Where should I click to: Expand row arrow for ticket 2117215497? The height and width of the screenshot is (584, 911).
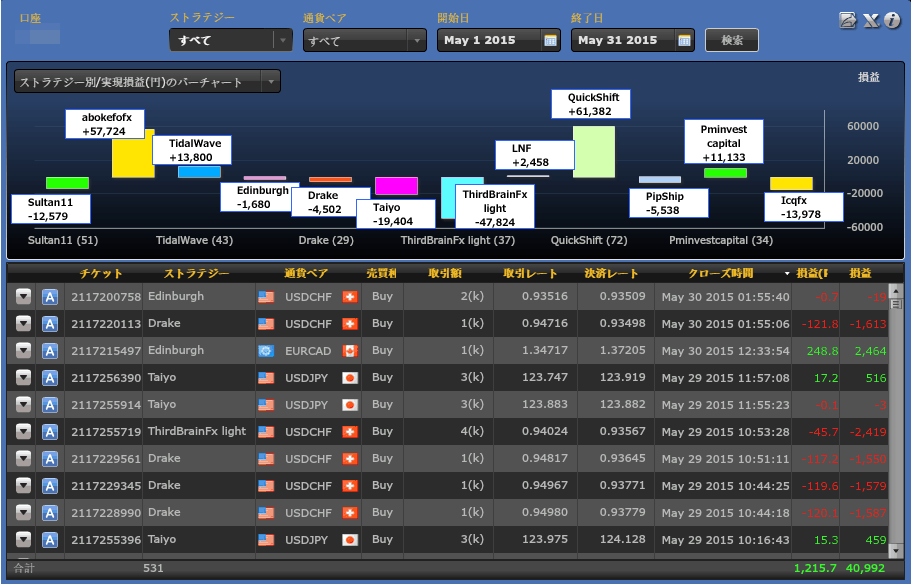pos(23,350)
